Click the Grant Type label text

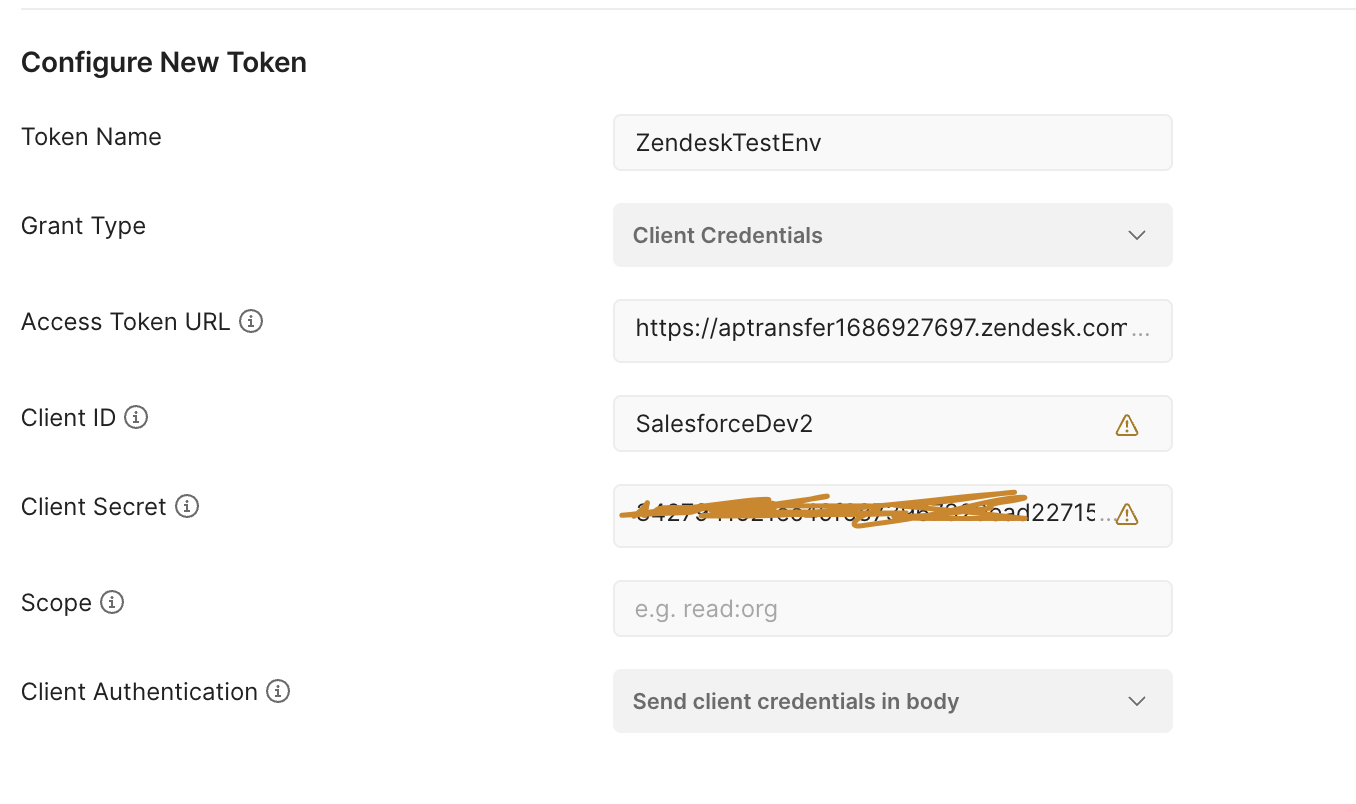(x=83, y=226)
